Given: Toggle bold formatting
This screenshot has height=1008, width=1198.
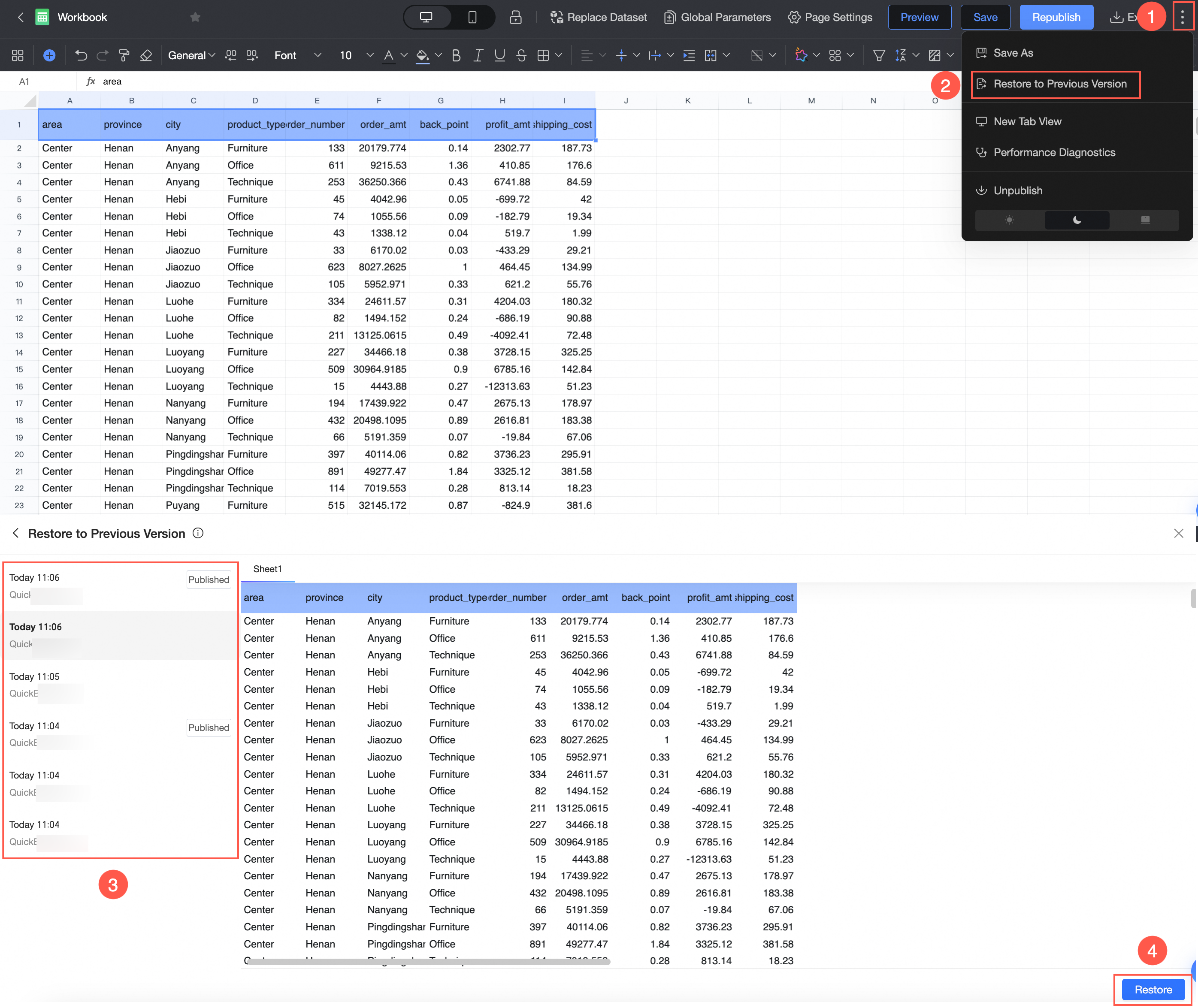Looking at the screenshot, I should click(x=456, y=55).
